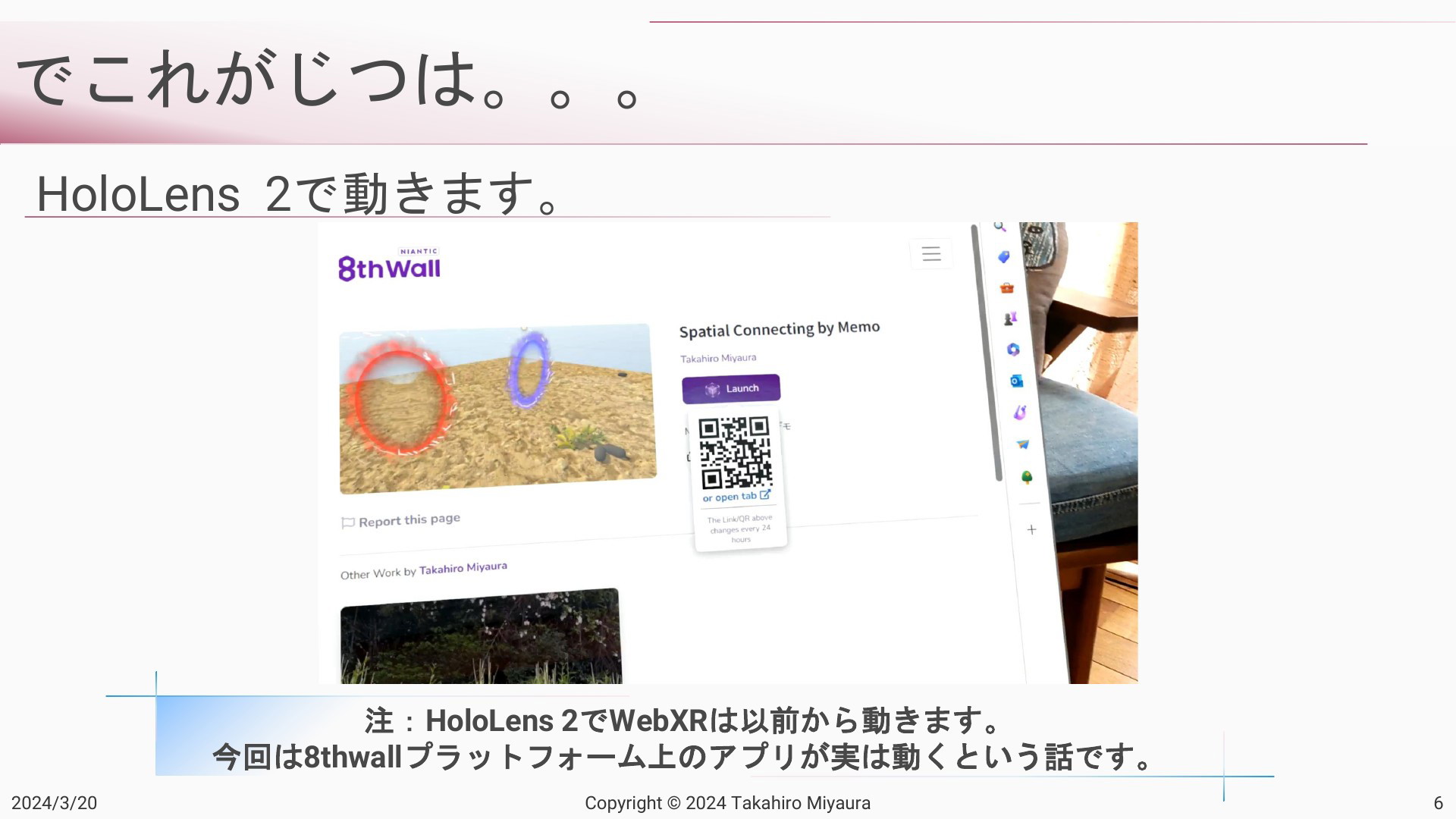Click the 8th Wall Niantic logo

[389, 265]
